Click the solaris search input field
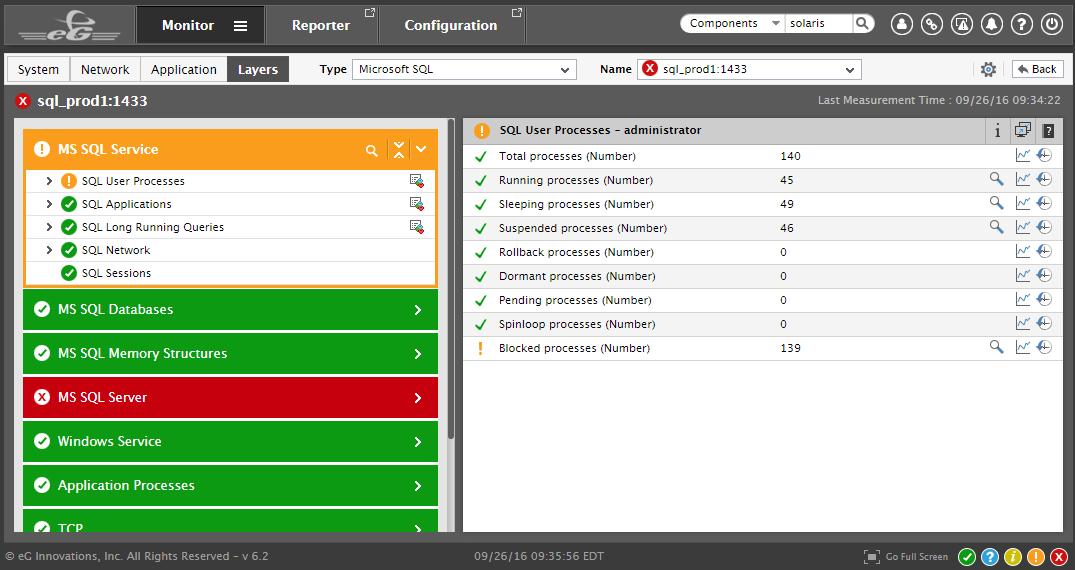The height and width of the screenshot is (570, 1075). coord(818,23)
